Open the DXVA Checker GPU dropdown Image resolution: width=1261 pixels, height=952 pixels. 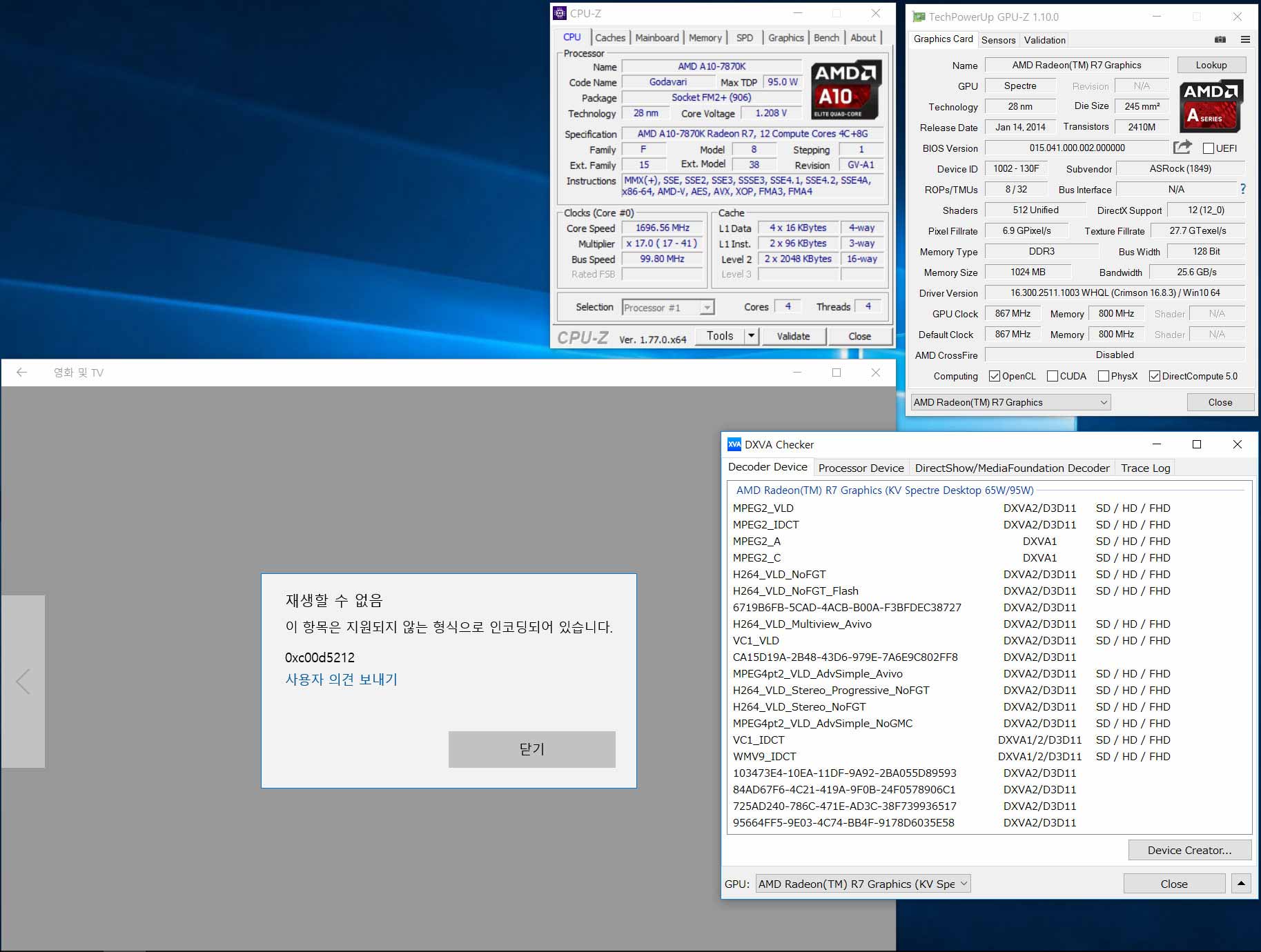[863, 884]
